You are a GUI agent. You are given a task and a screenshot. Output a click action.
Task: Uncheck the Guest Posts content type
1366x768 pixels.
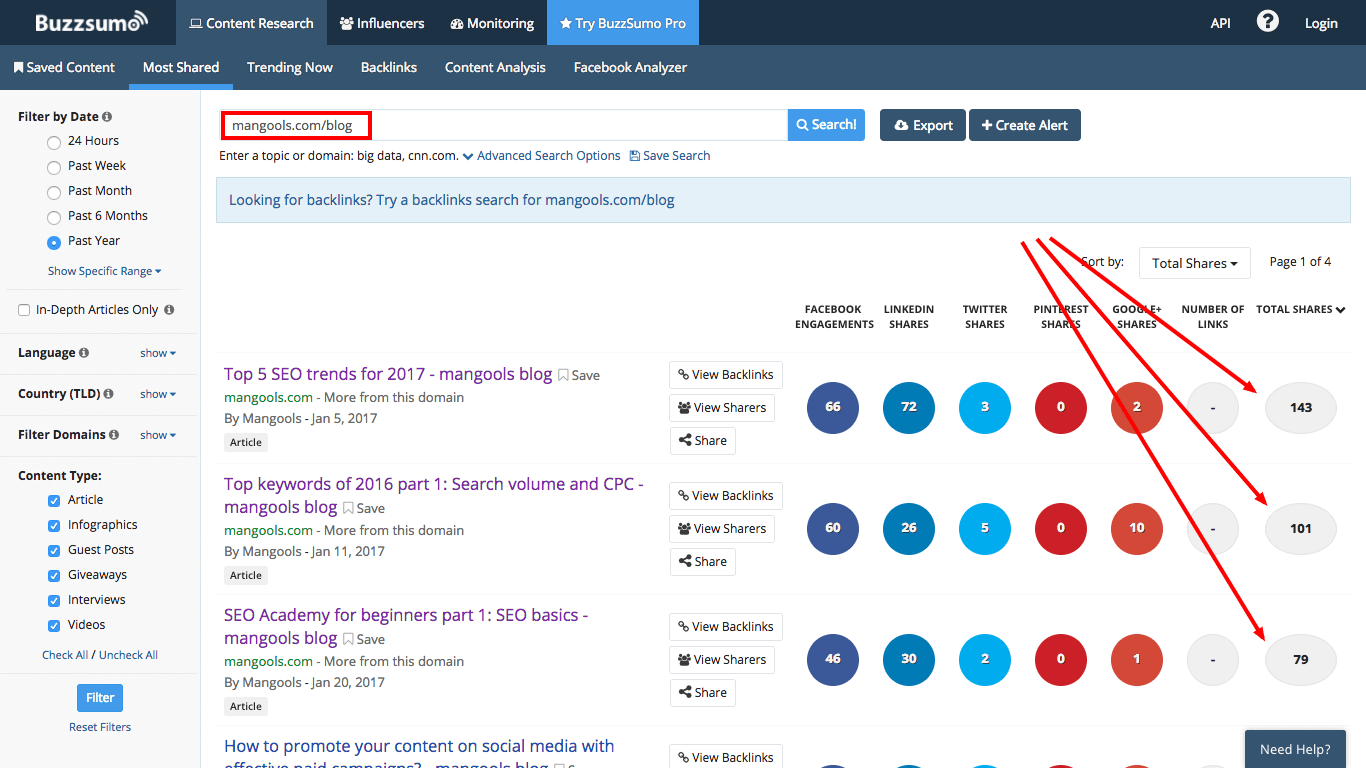pos(54,550)
